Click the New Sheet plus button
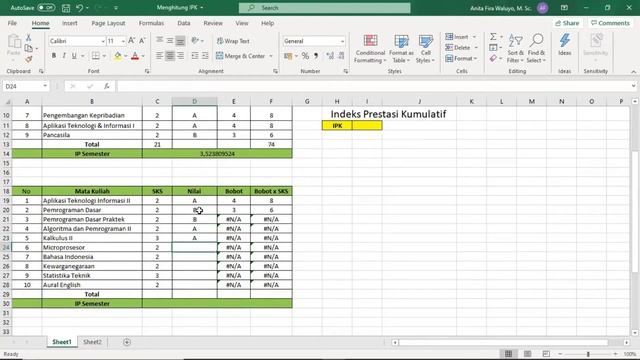Viewport: 640px width, 360px height. [x=127, y=342]
